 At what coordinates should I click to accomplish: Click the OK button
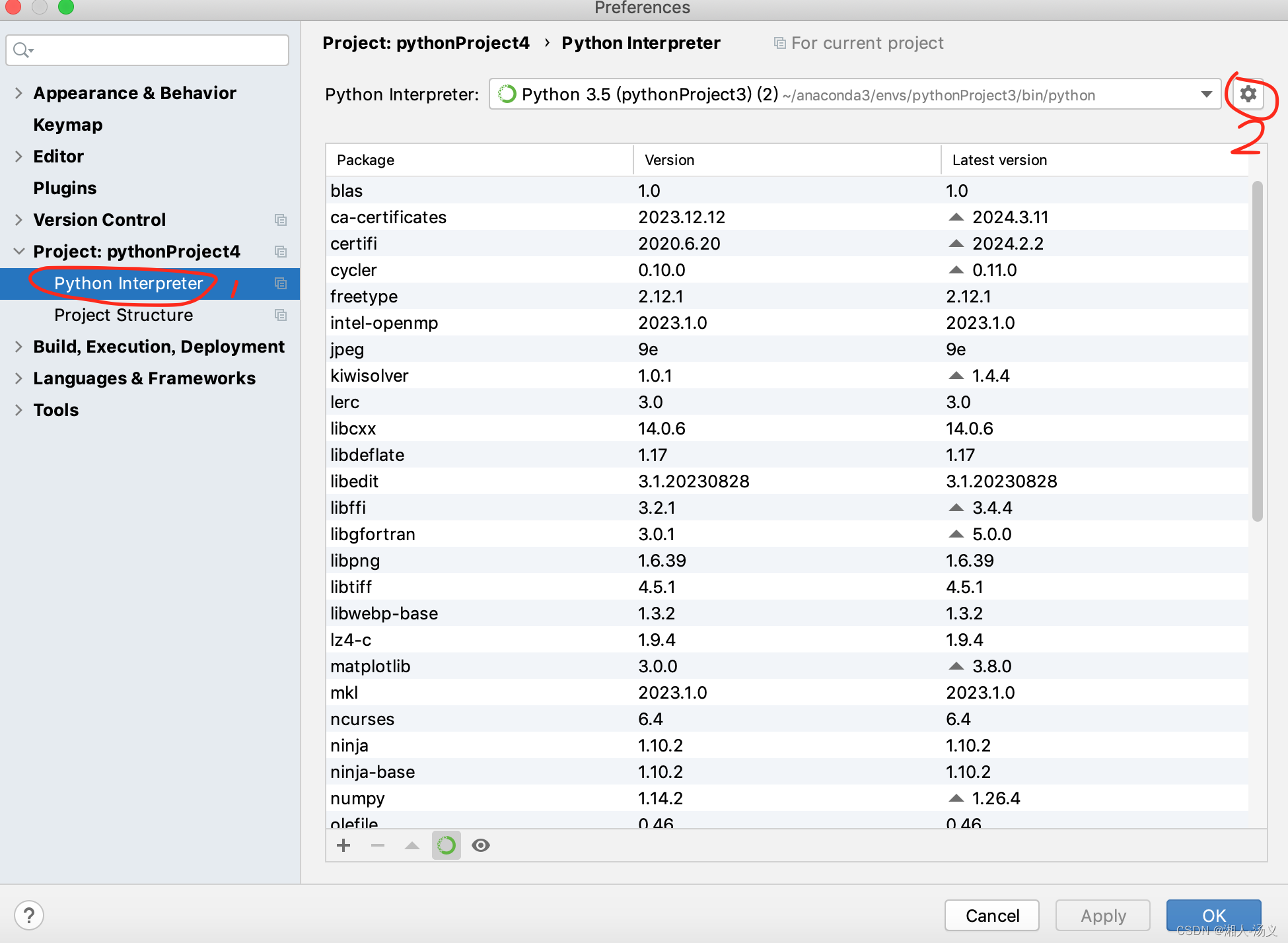(x=1213, y=915)
